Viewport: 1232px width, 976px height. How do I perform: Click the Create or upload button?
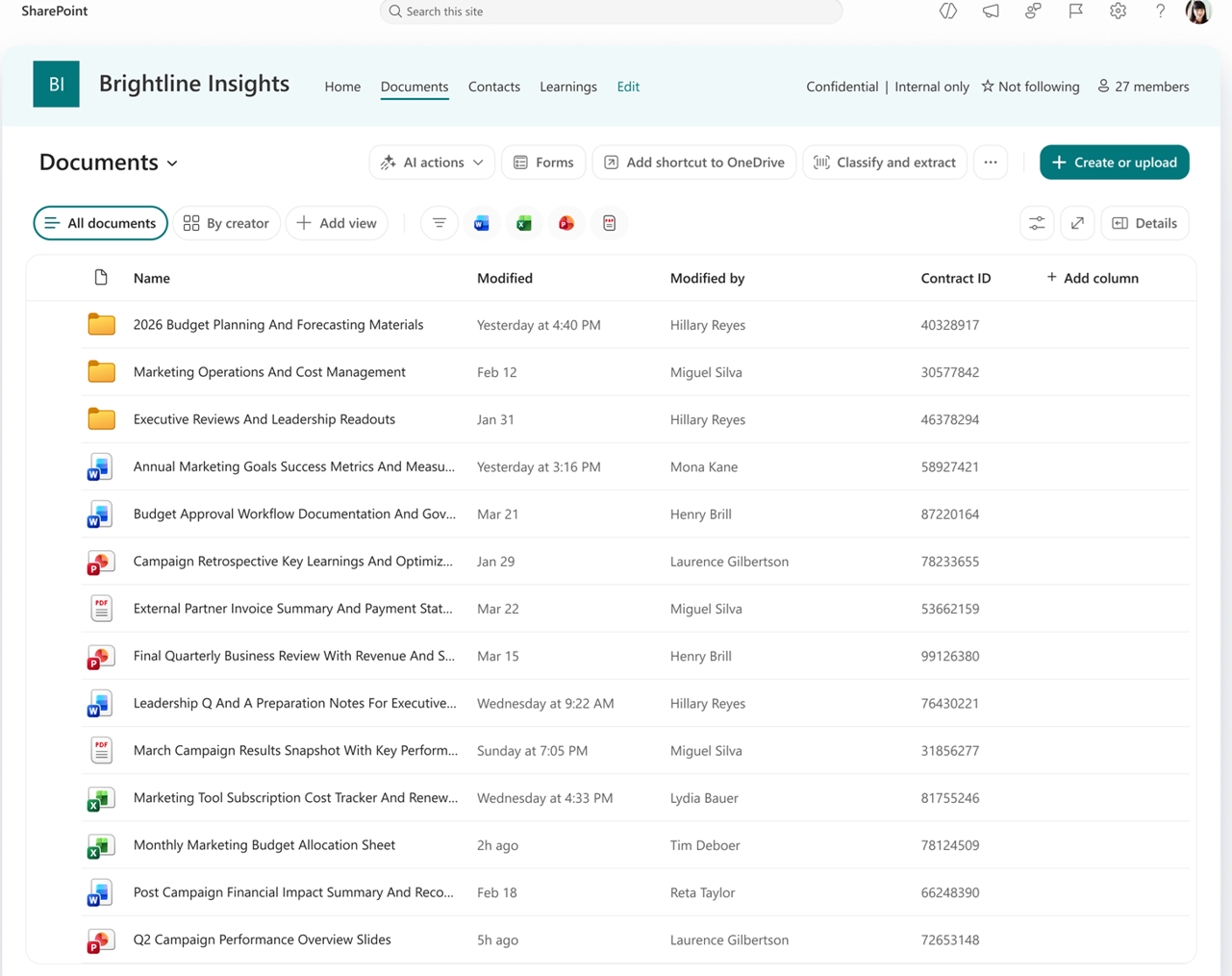1114,162
